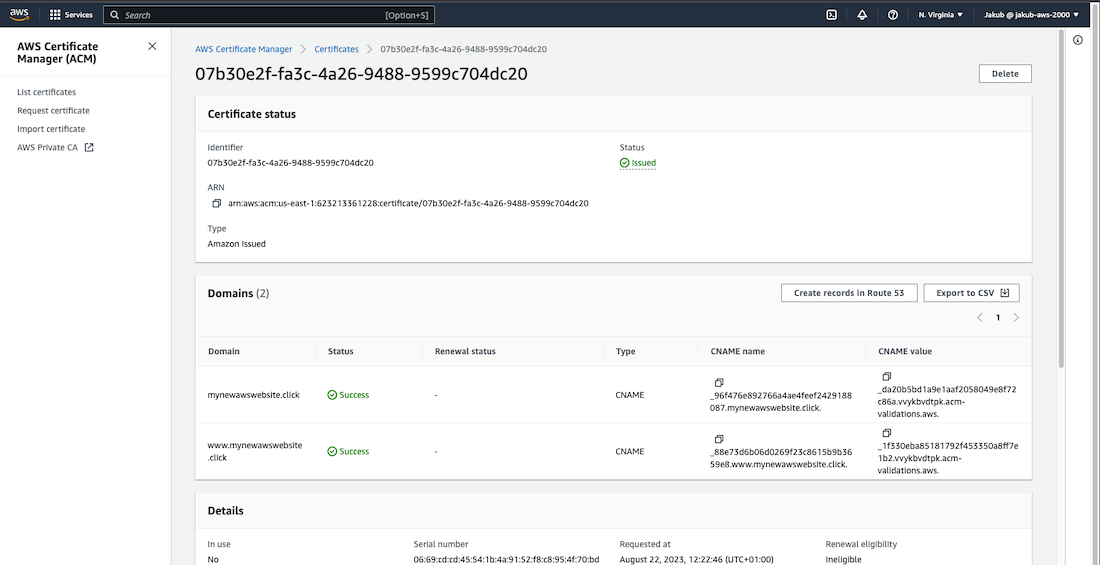Screen dimensions: 1100x565
Task: Export domains to CSV
Action: tap(971, 293)
